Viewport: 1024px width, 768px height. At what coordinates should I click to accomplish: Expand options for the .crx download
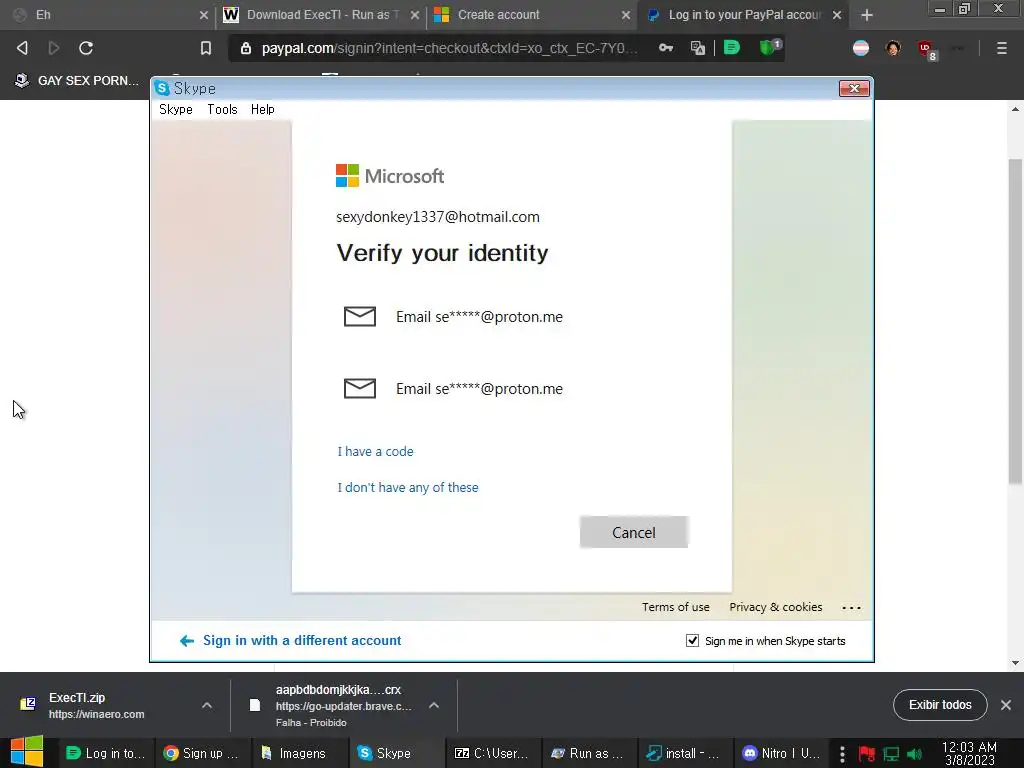[434, 705]
